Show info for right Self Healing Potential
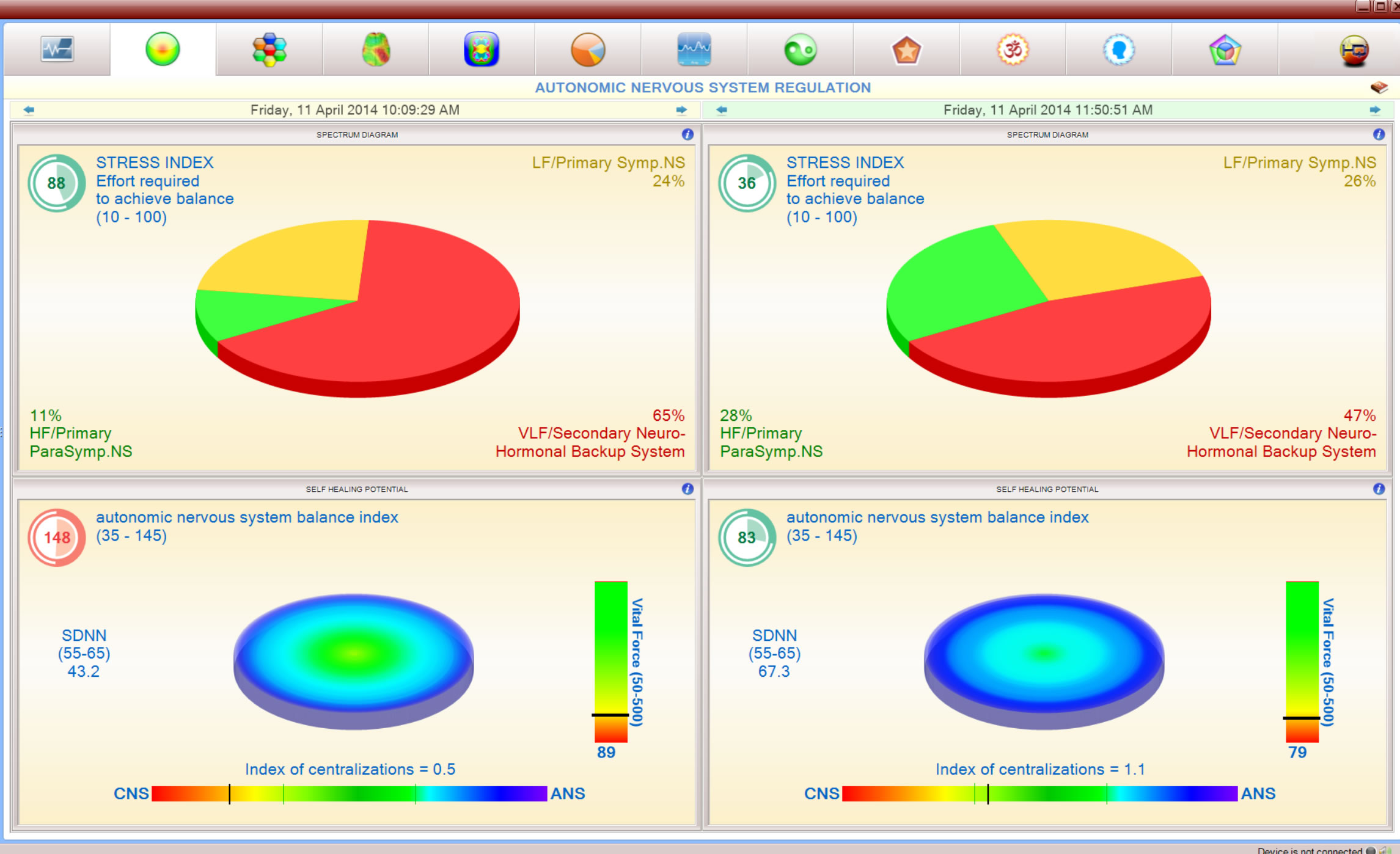Screen dimensions: 1400x854 (x=1379, y=489)
